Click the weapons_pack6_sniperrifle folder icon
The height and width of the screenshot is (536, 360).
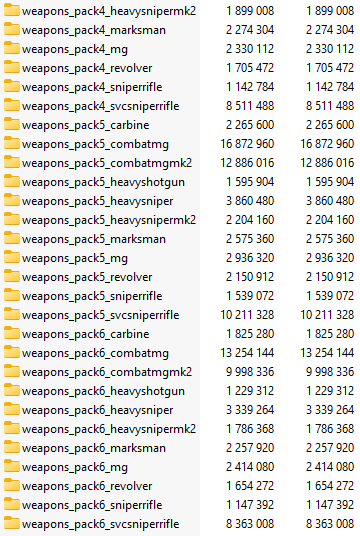pyautogui.click(x=12, y=505)
